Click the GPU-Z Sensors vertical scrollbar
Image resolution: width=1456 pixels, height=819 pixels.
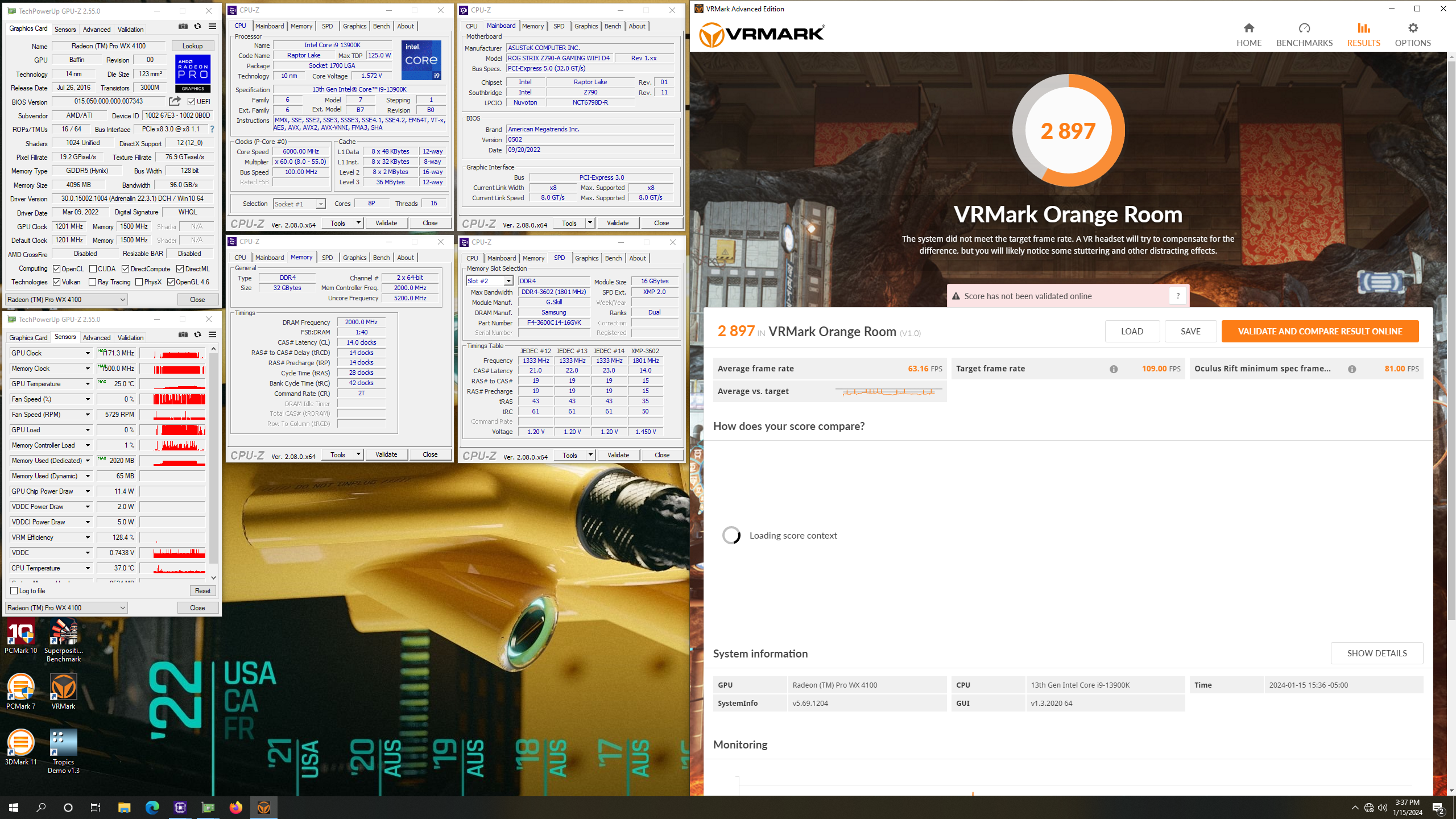[x=213, y=458]
